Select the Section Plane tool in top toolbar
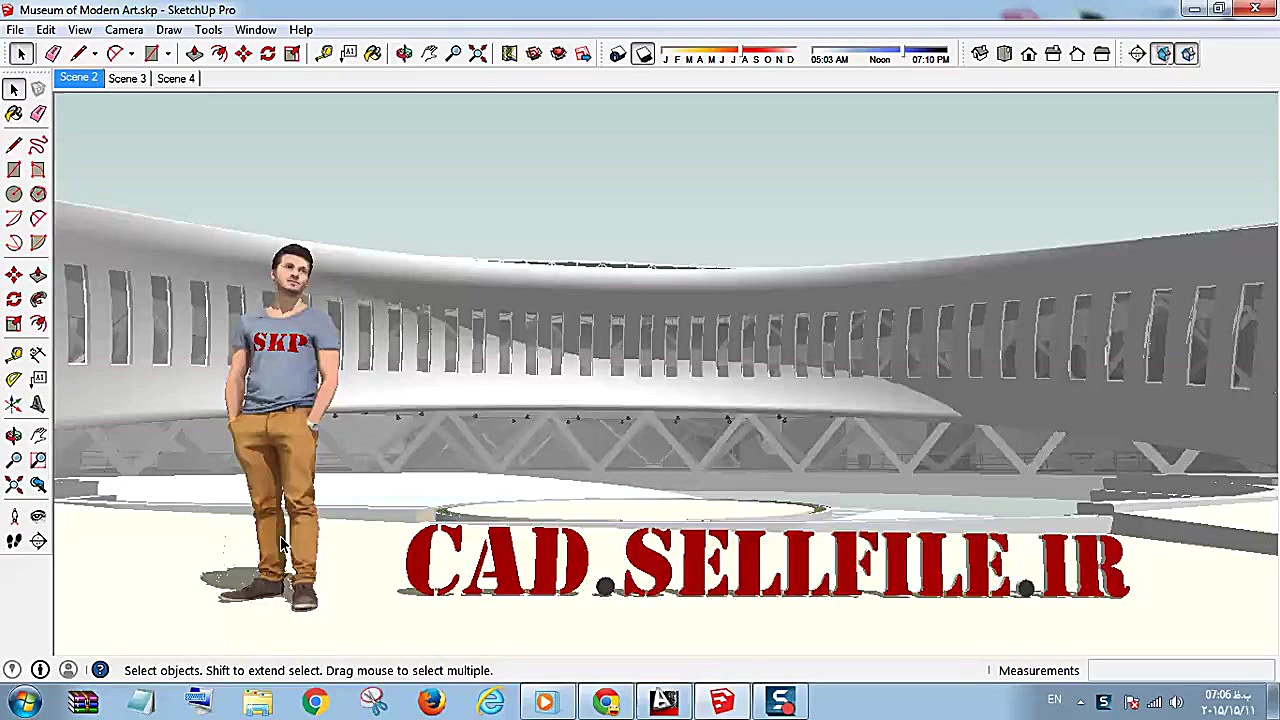1280x720 pixels. point(1137,54)
